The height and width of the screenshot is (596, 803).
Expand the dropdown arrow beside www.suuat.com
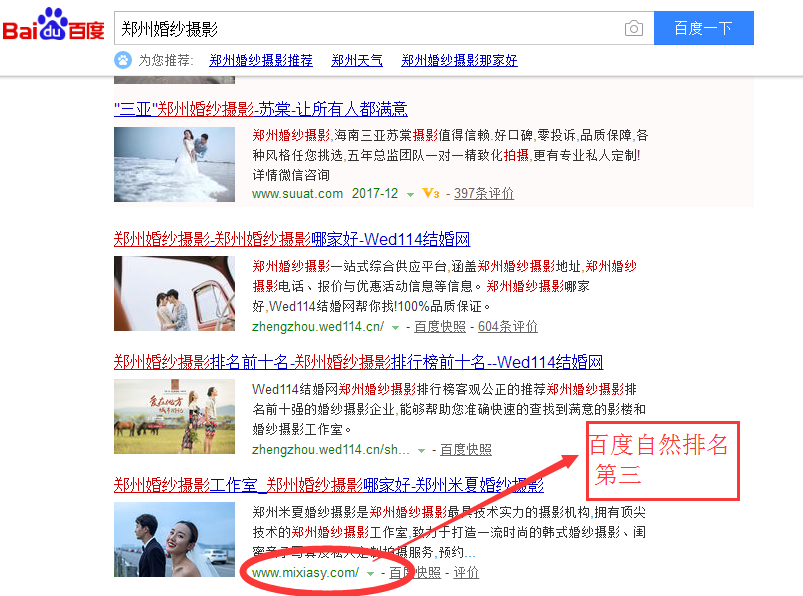410,195
